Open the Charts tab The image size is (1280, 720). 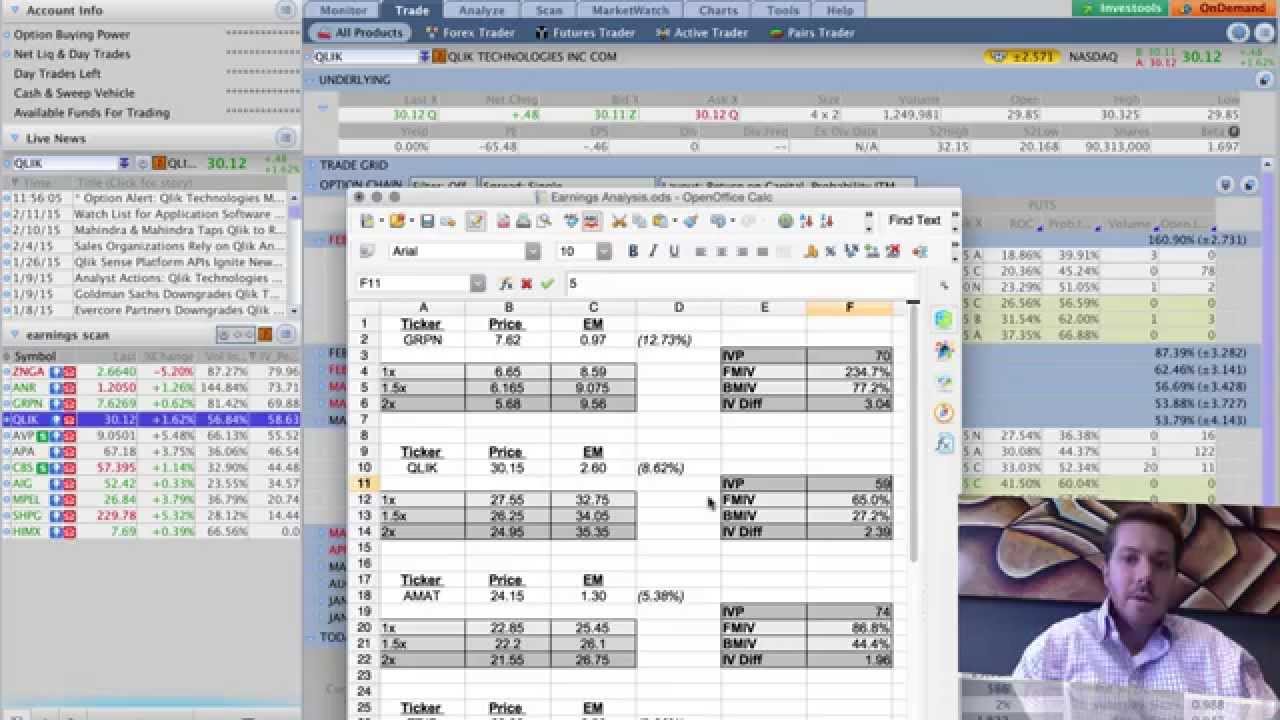point(718,10)
